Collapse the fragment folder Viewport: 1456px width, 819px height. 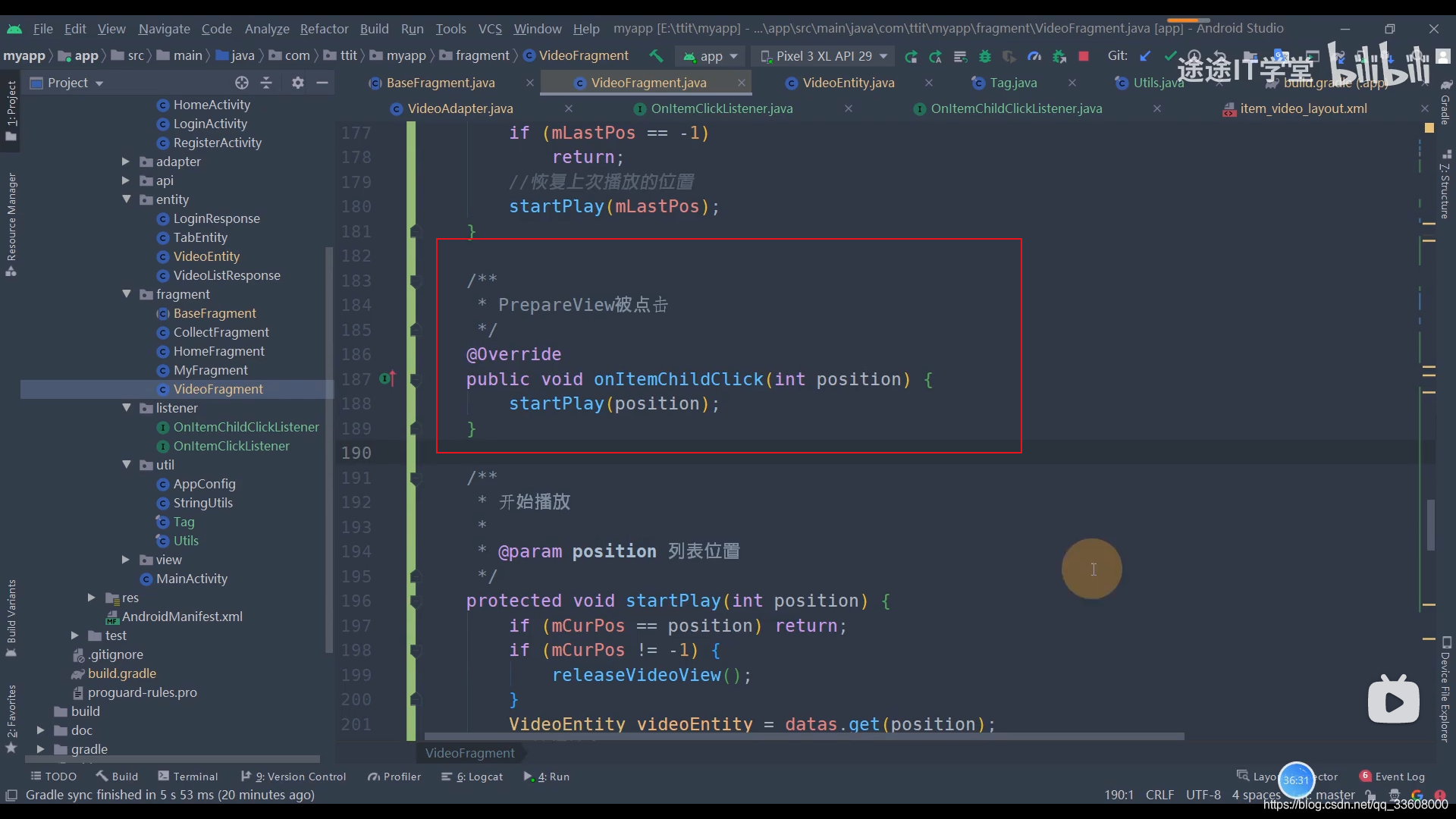click(126, 293)
